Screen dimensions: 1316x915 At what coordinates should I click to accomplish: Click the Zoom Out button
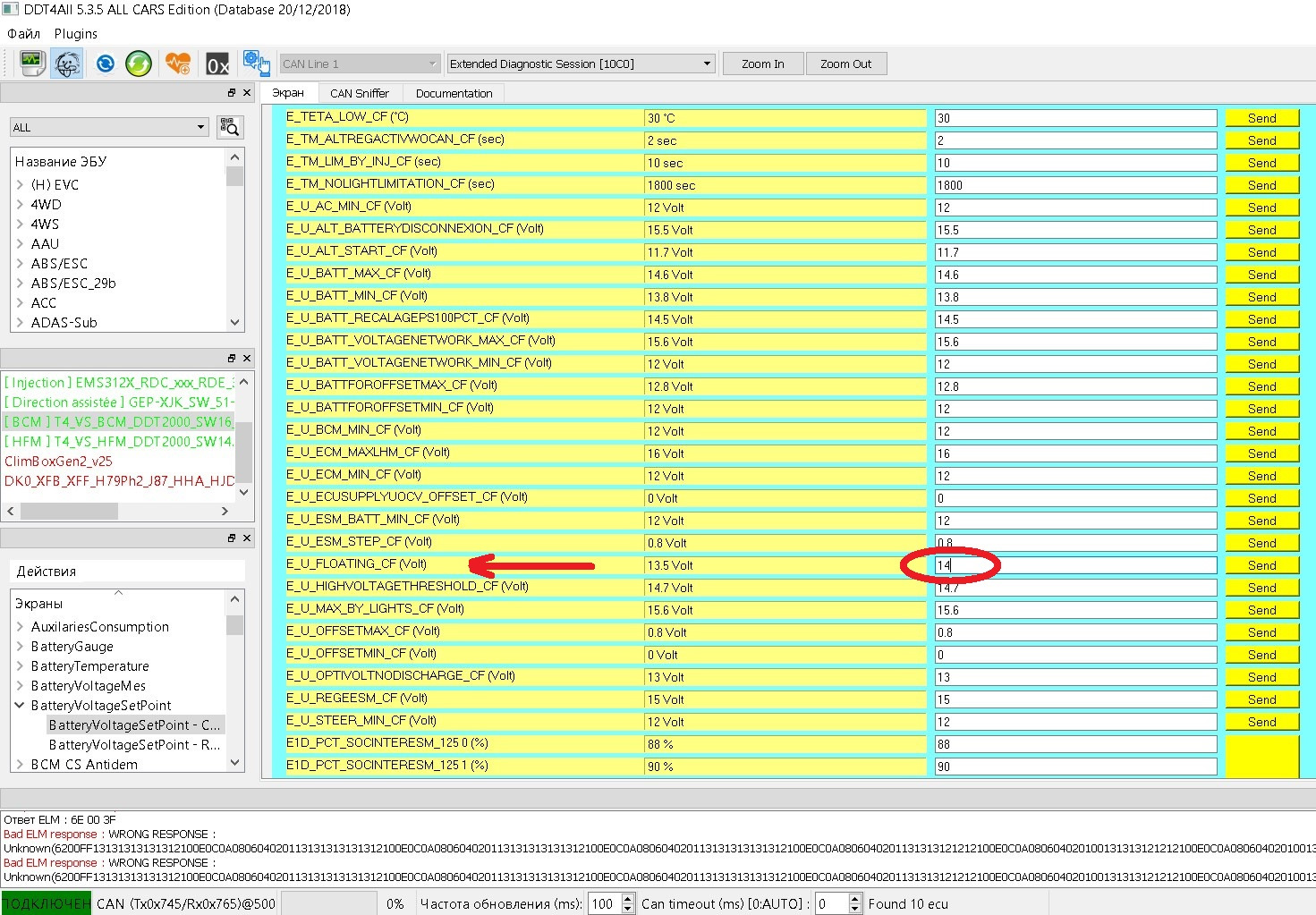(x=846, y=64)
